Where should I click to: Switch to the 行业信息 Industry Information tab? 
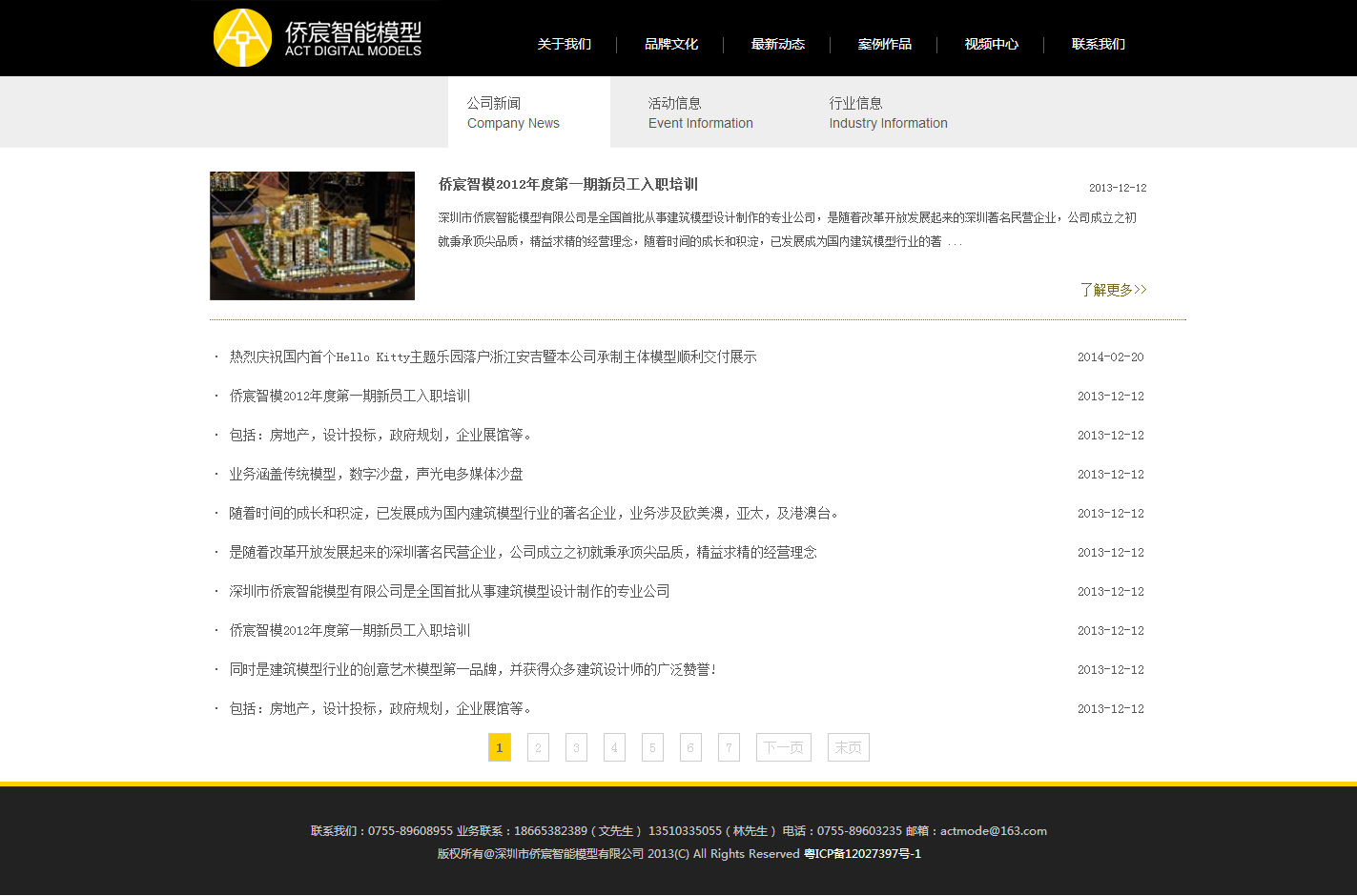coord(888,112)
